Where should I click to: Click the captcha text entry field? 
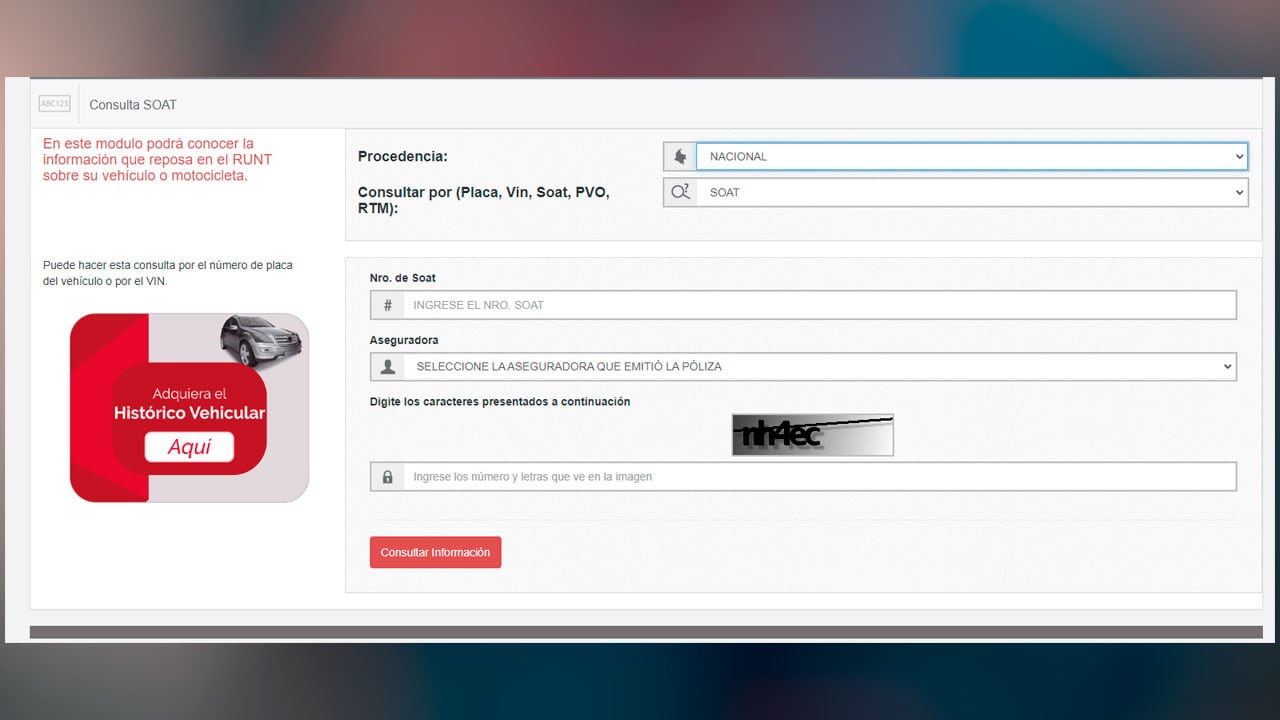(818, 477)
